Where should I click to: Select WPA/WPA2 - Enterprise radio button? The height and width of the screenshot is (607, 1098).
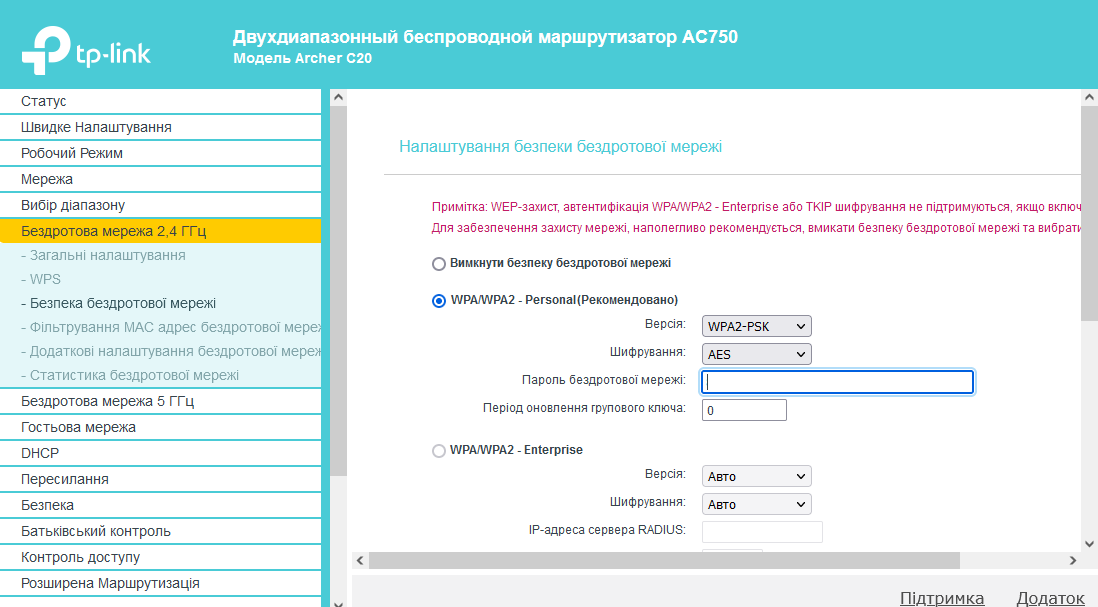click(438, 451)
